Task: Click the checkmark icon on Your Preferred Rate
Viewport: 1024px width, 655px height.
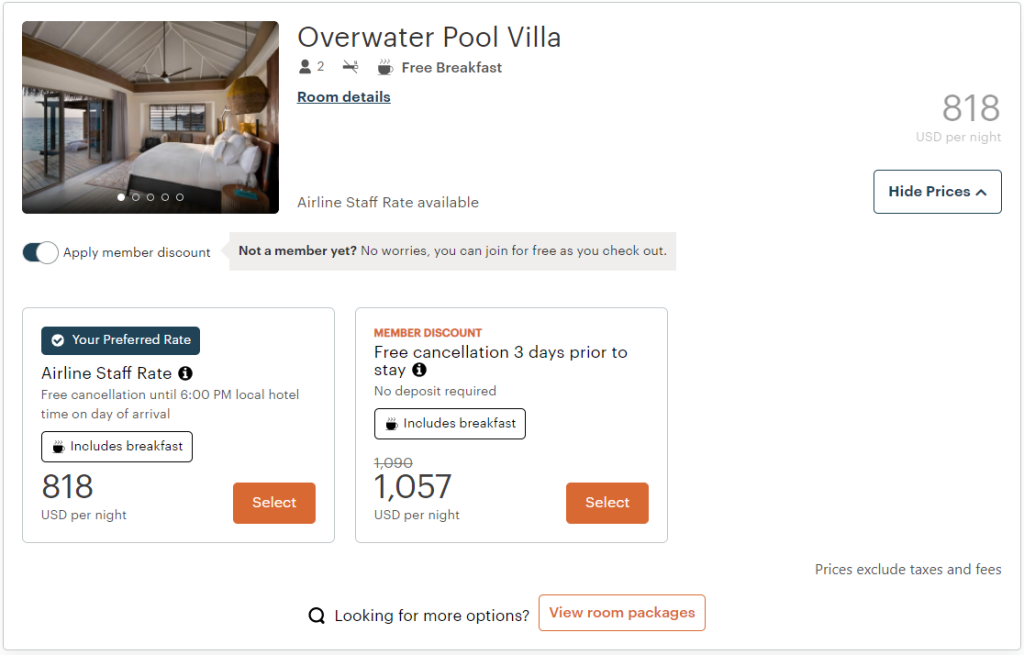Action: click(x=58, y=340)
